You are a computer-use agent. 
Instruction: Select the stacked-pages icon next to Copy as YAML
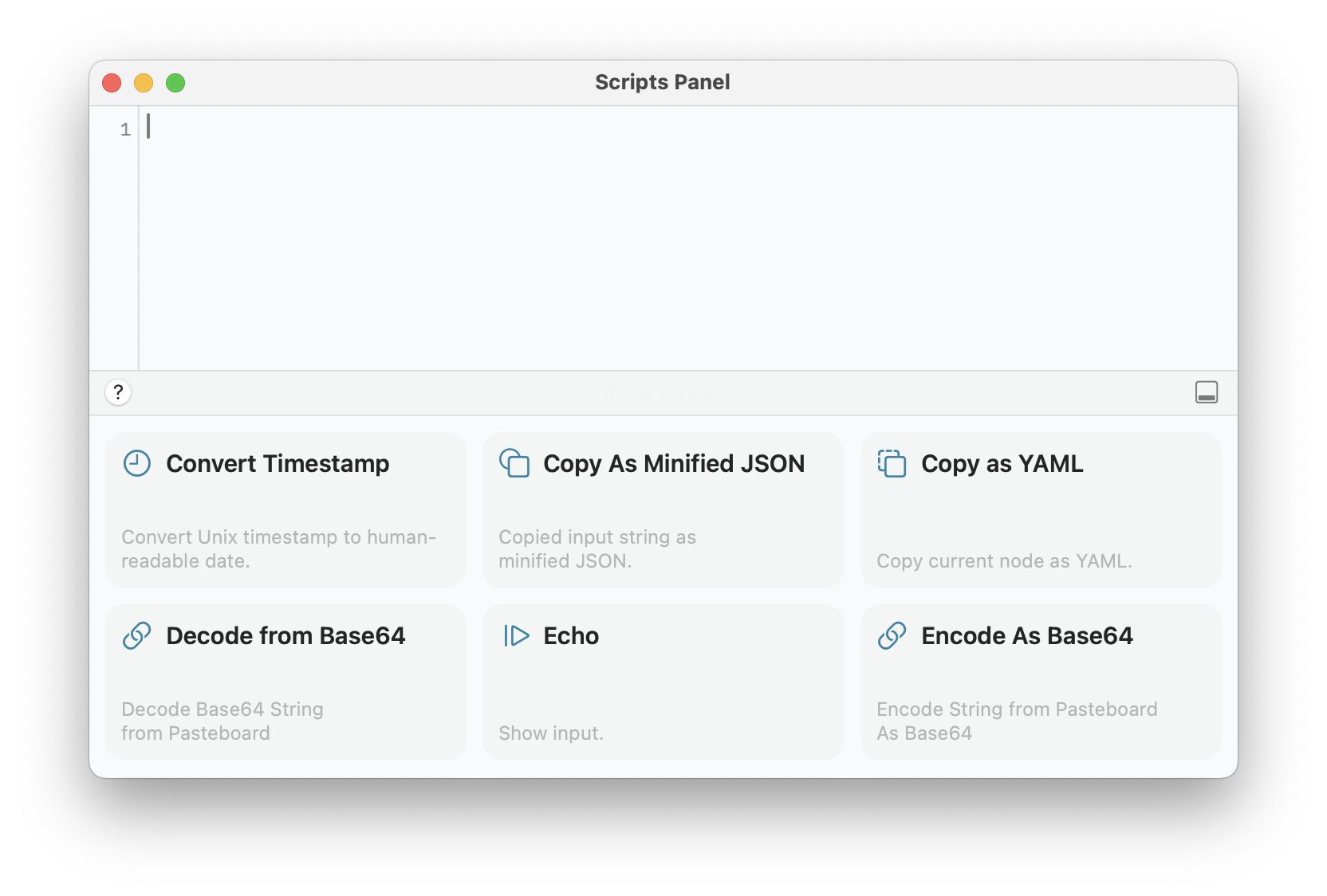892,463
